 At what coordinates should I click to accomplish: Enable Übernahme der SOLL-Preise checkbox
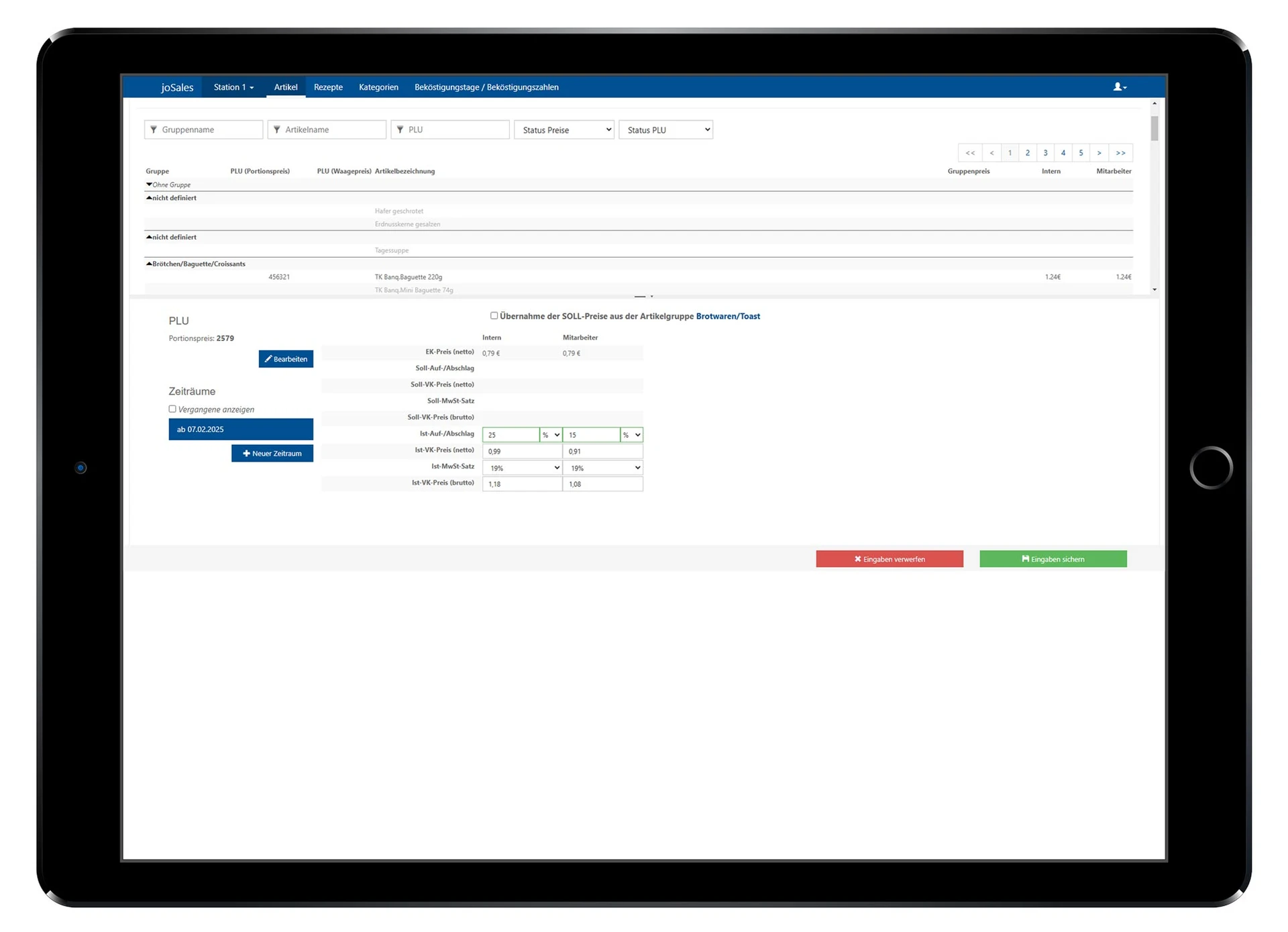(494, 315)
